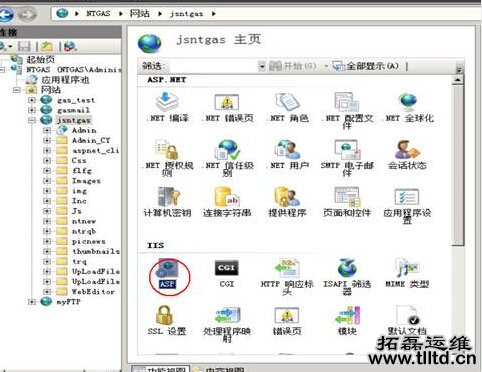
Task: Switch to the 功能视图 tab
Action: click(x=161, y=369)
